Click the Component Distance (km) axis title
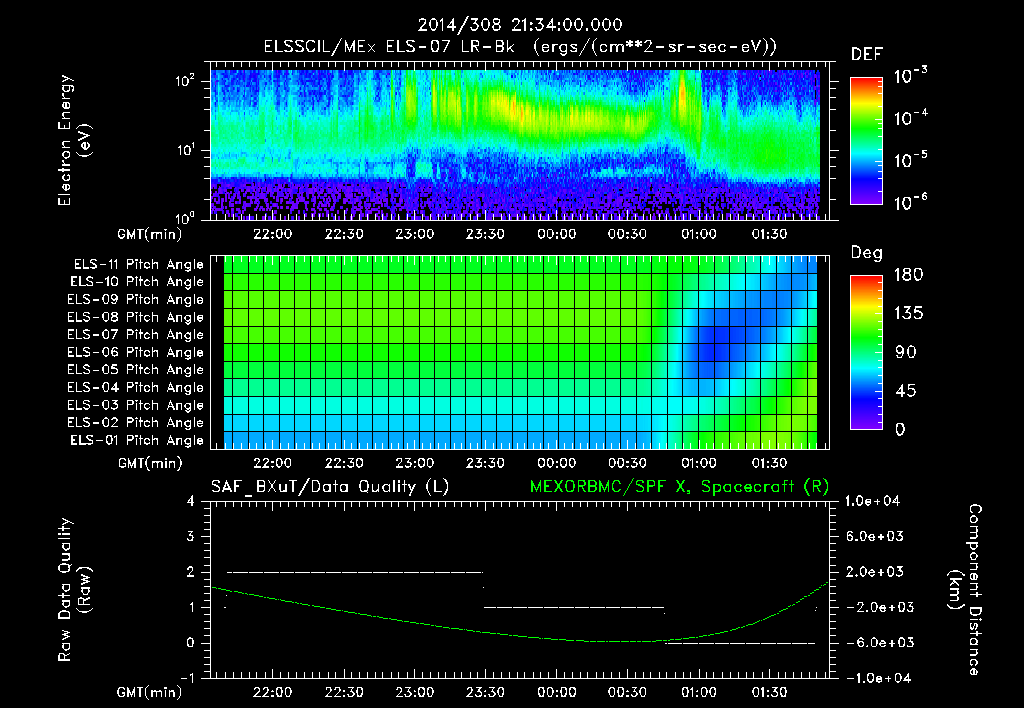1024x708 pixels. click(965, 590)
